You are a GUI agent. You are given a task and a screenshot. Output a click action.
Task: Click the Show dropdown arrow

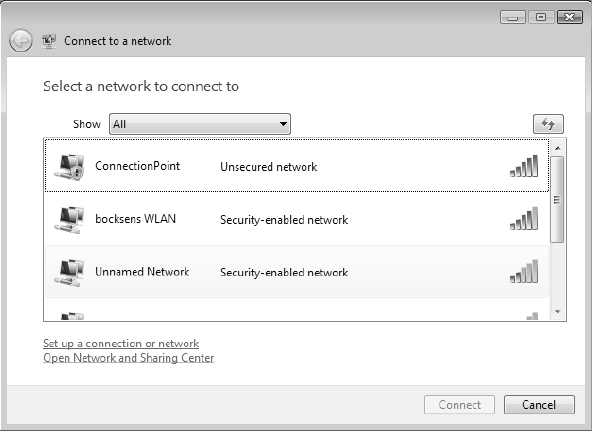coord(283,124)
